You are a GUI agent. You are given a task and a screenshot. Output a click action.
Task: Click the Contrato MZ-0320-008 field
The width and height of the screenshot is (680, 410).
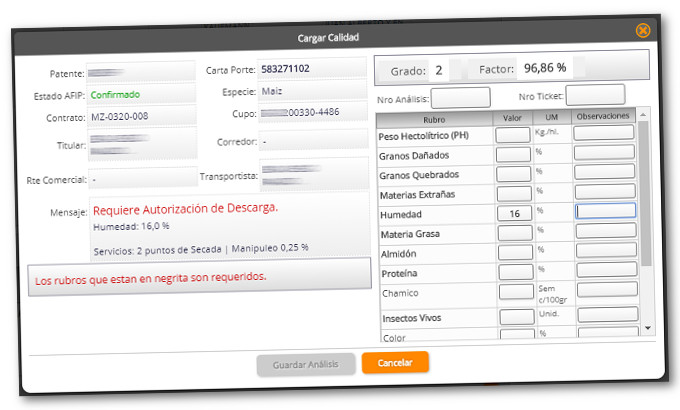point(140,116)
